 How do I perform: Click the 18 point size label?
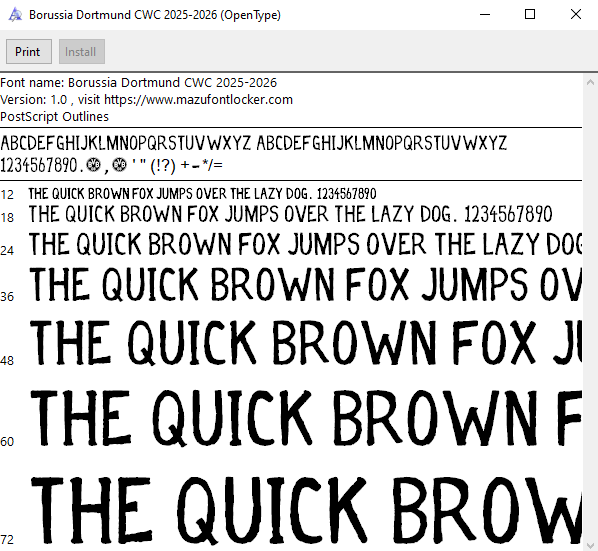click(x=7, y=218)
